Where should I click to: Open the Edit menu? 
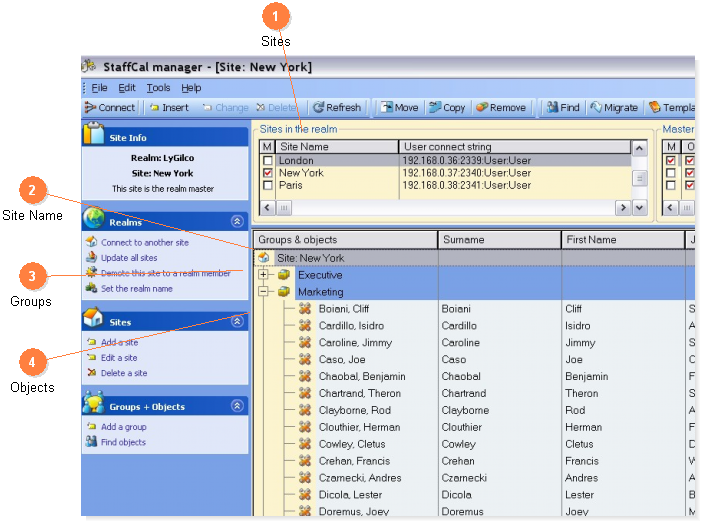pyautogui.click(x=127, y=88)
